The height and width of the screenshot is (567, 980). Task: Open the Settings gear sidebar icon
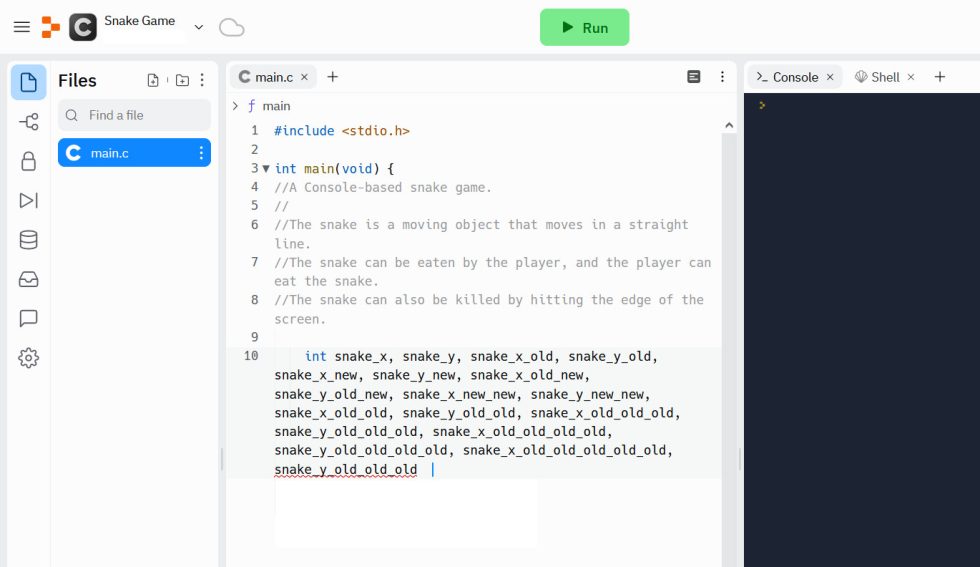click(29, 358)
